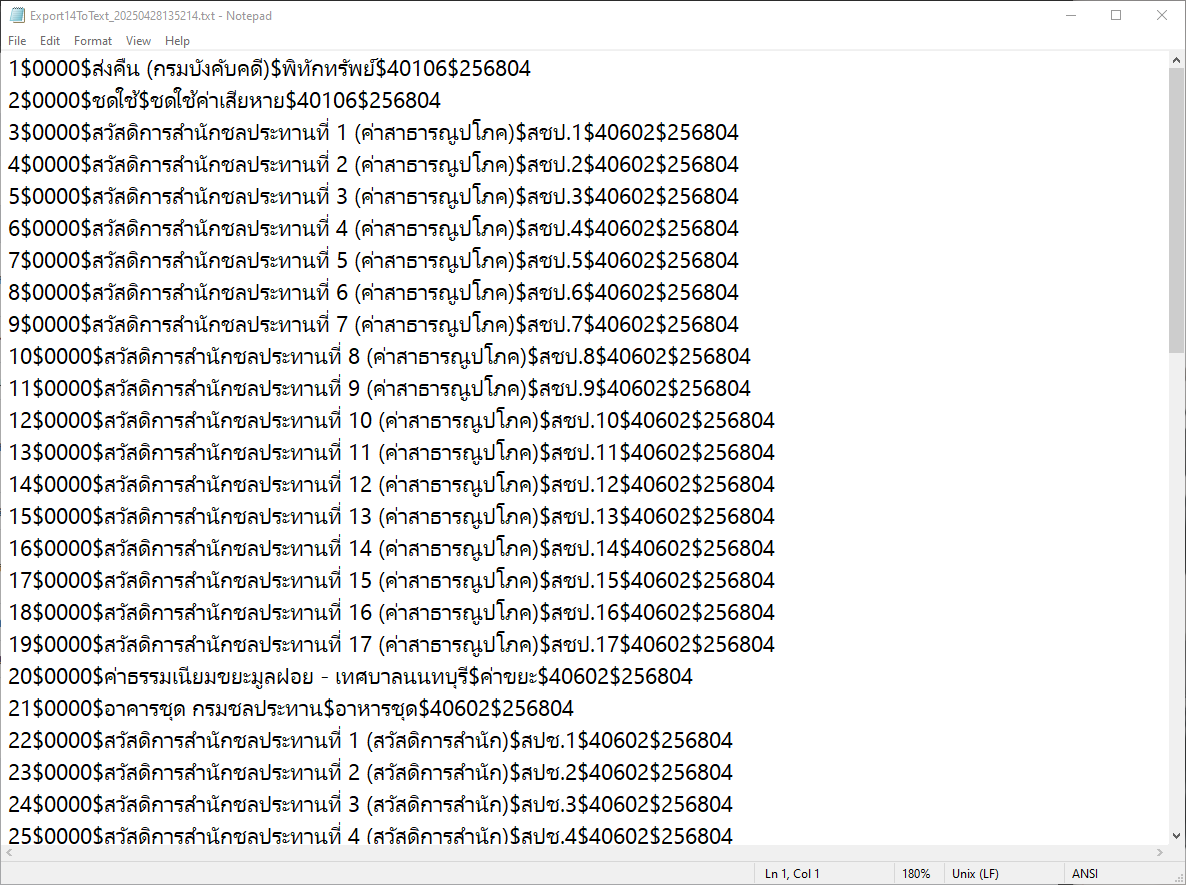Click line 3 ending with สชป.1$40602$256804
The width and height of the screenshot is (1186, 885).
[373, 132]
